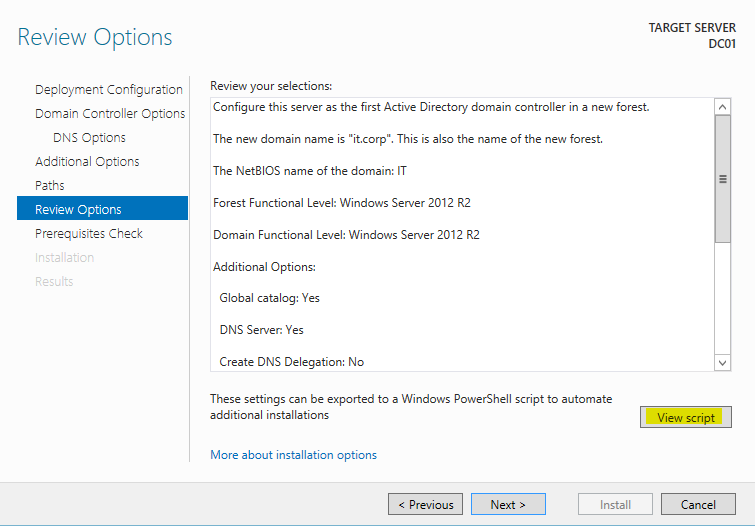This screenshot has height=526, width=755.
Task: Click the 'Forest Functional Level' line
Action: click(x=341, y=203)
